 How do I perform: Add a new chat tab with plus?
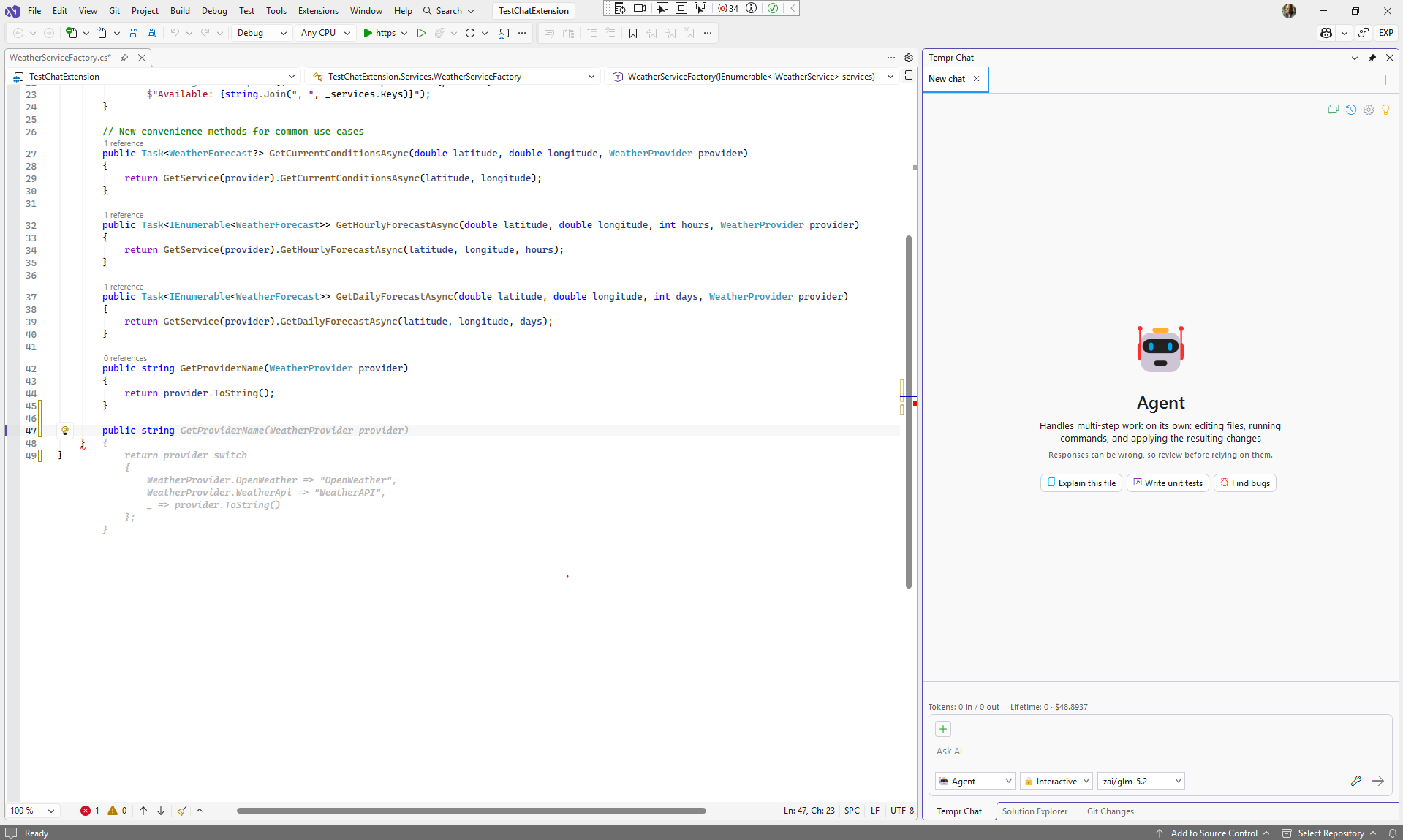coord(1385,80)
